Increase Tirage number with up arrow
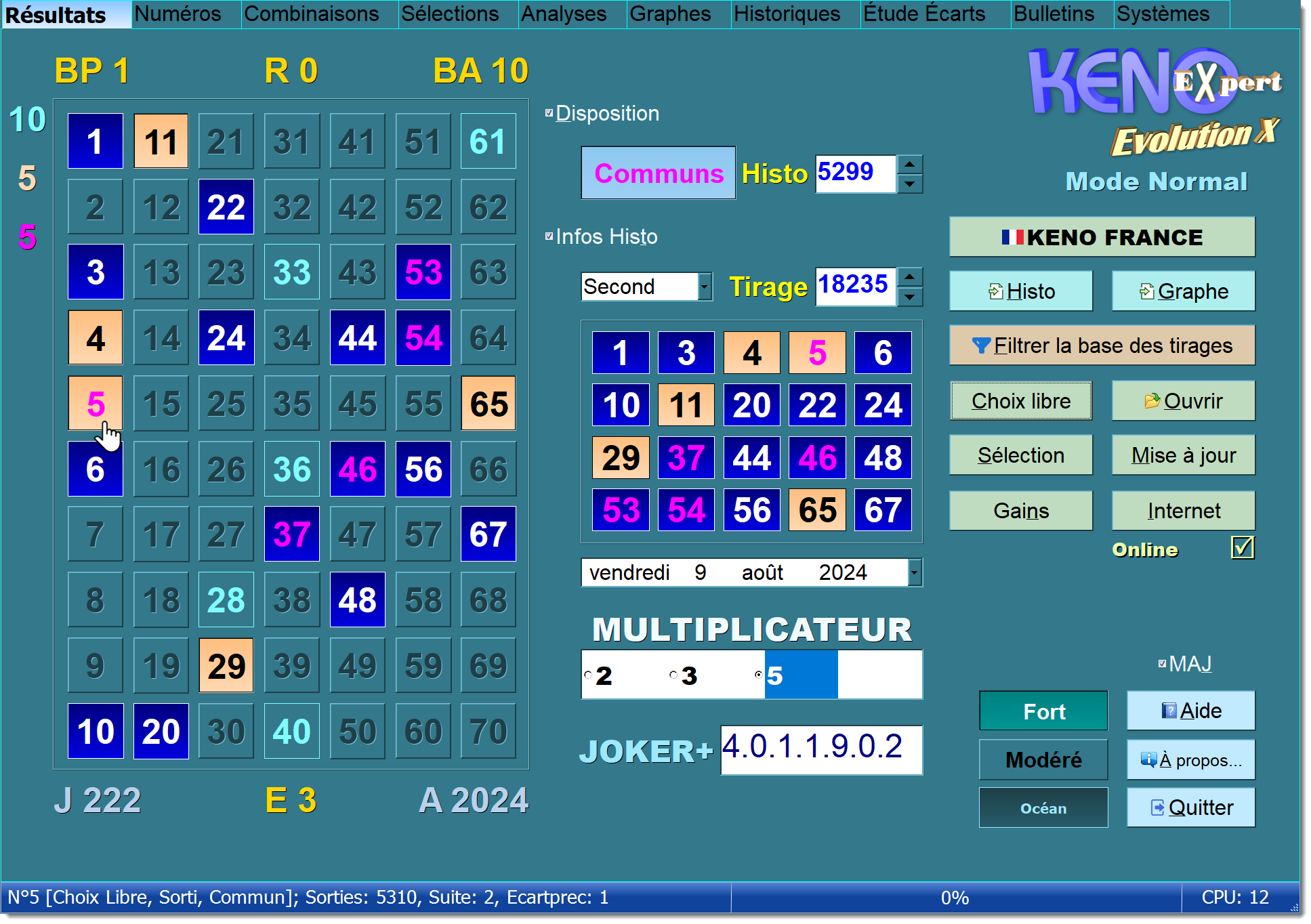1311x924 pixels. point(909,277)
